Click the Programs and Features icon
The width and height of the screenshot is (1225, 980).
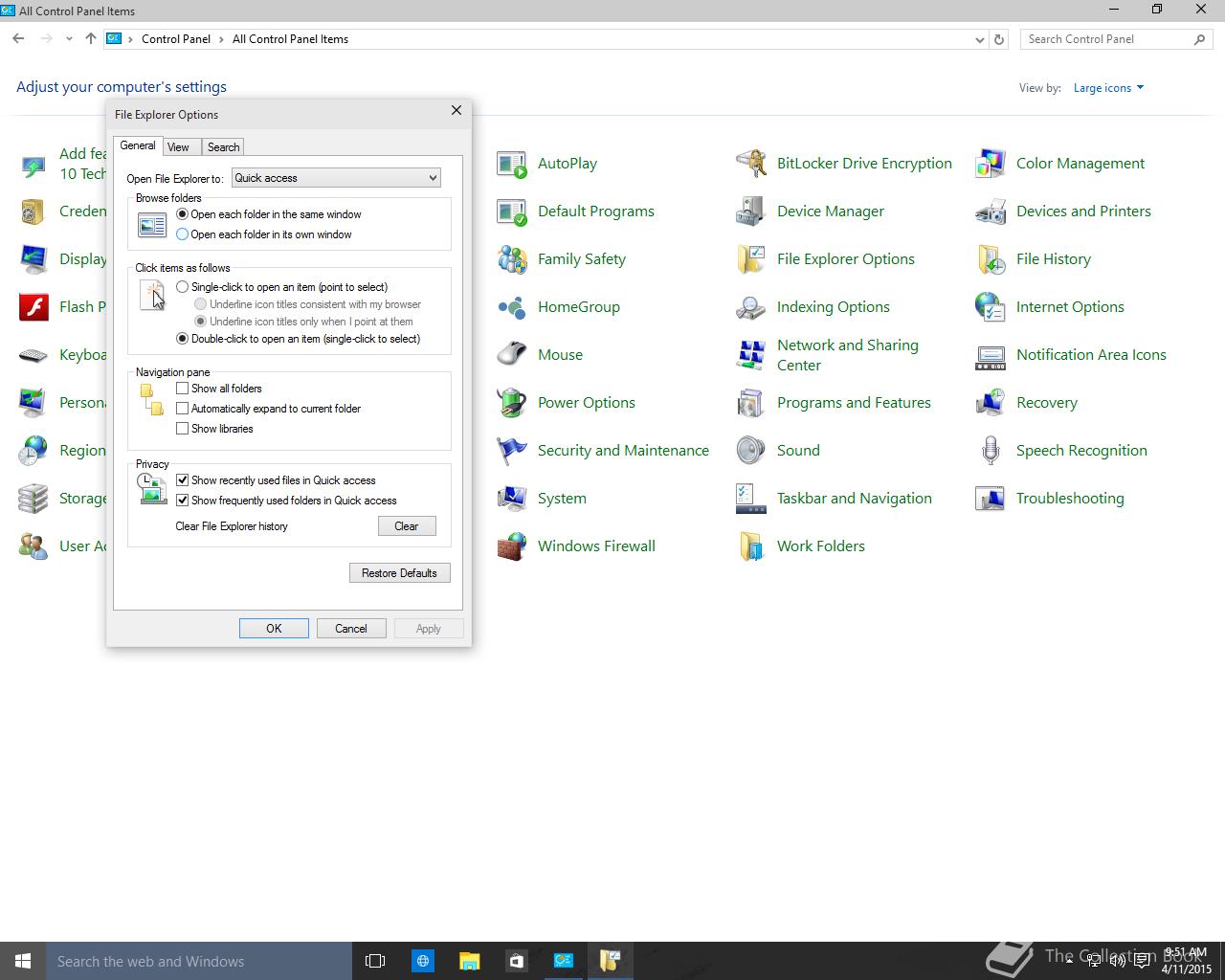[751, 403]
